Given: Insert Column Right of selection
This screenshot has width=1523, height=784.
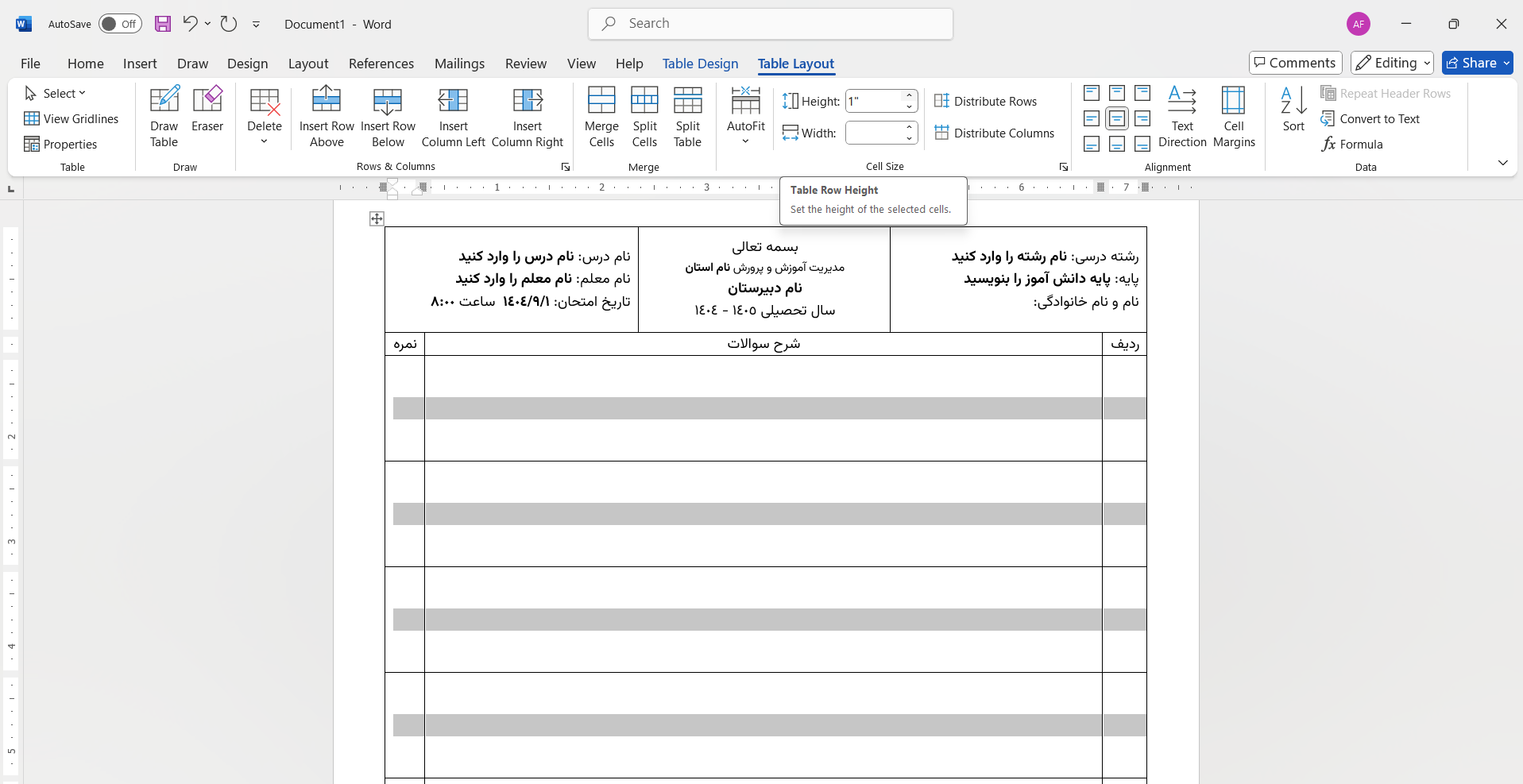Looking at the screenshot, I should click(x=528, y=117).
